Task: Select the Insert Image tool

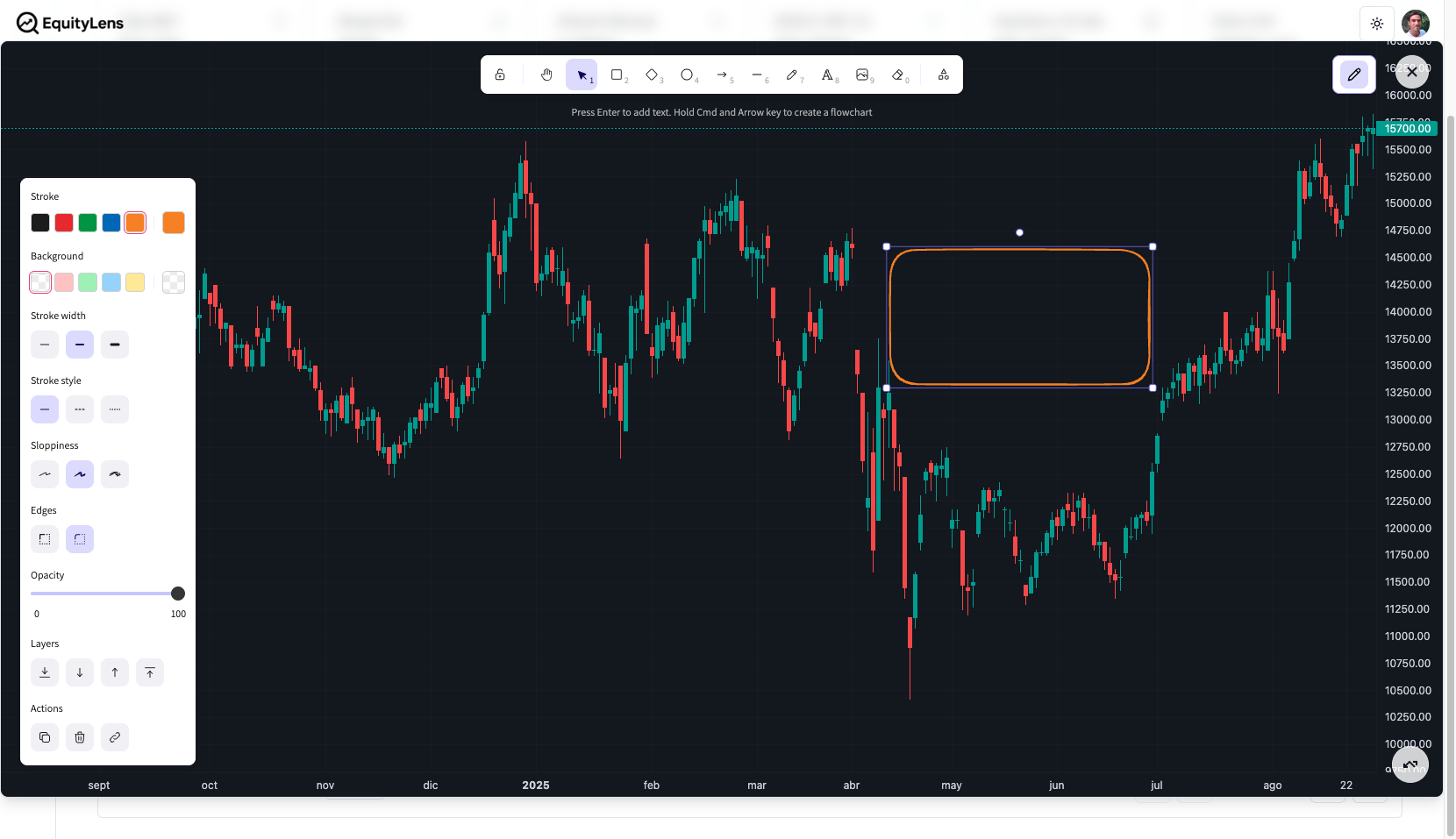Action: 862,75
